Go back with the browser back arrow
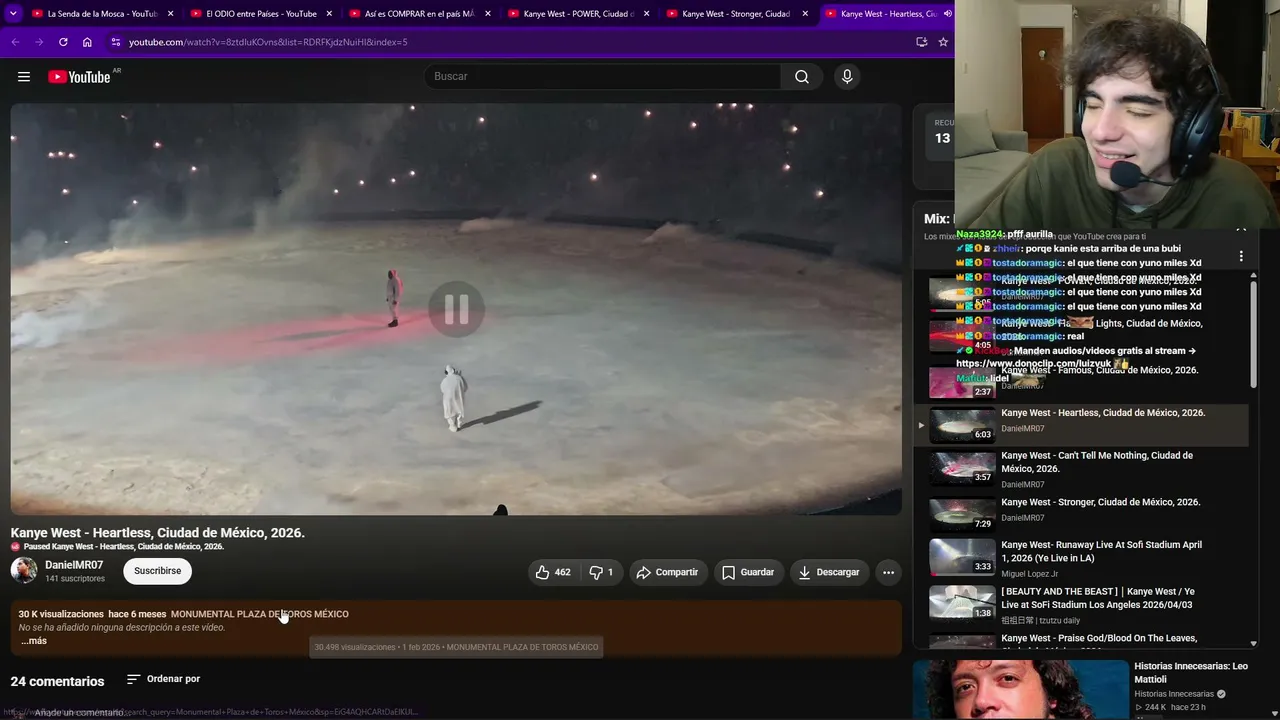The width and height of the screenshot is (1280, 720). point(15,42)
